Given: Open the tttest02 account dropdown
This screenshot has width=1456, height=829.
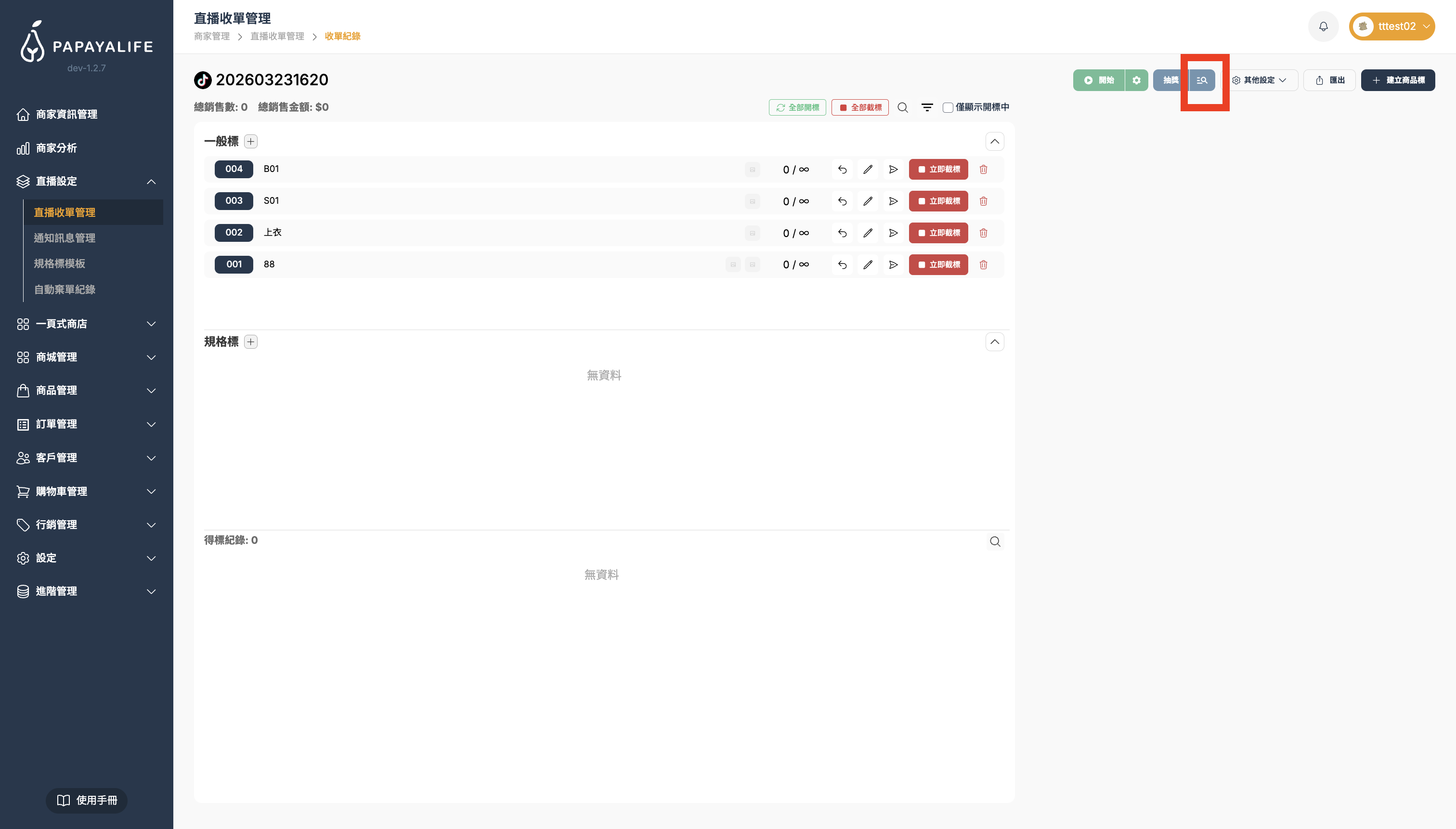Looking at the screenshot, I should point(1391,26).
